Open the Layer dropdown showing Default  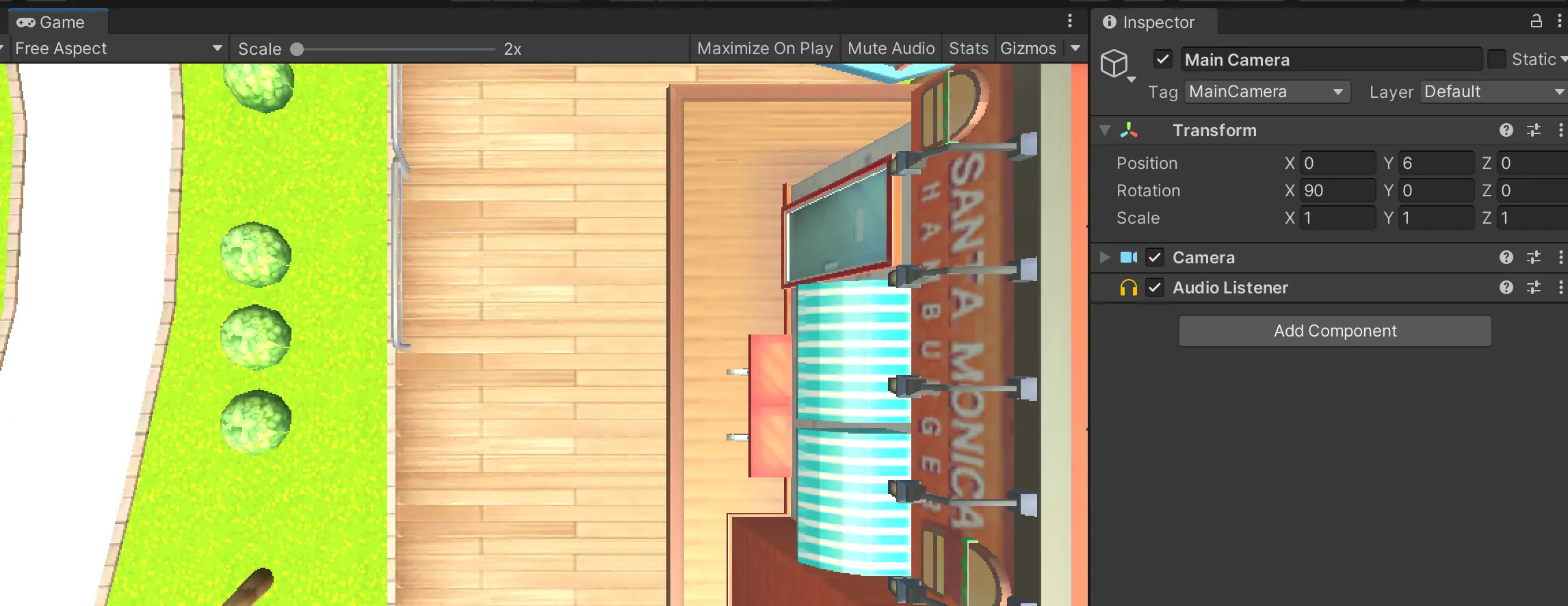pos(1494,92)
